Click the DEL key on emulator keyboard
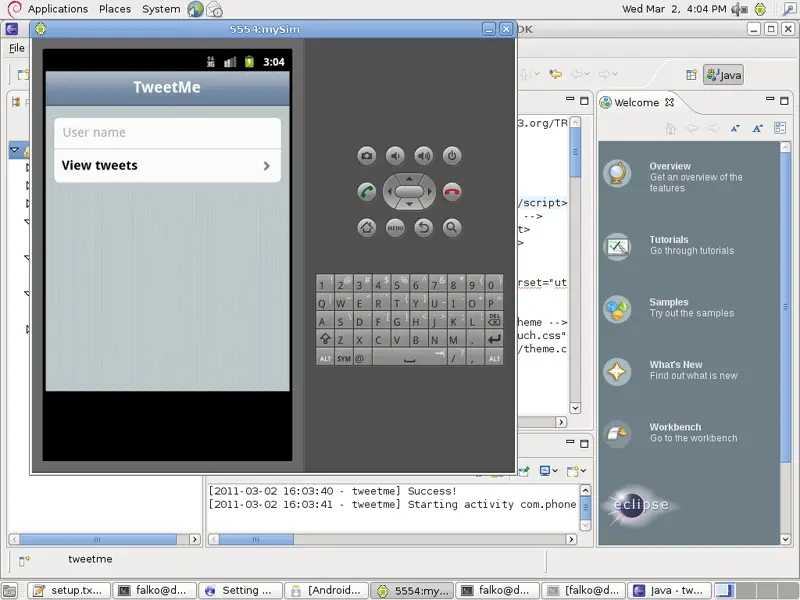The width and height of the screenshot is (800, 600). (x=494, y=320)
